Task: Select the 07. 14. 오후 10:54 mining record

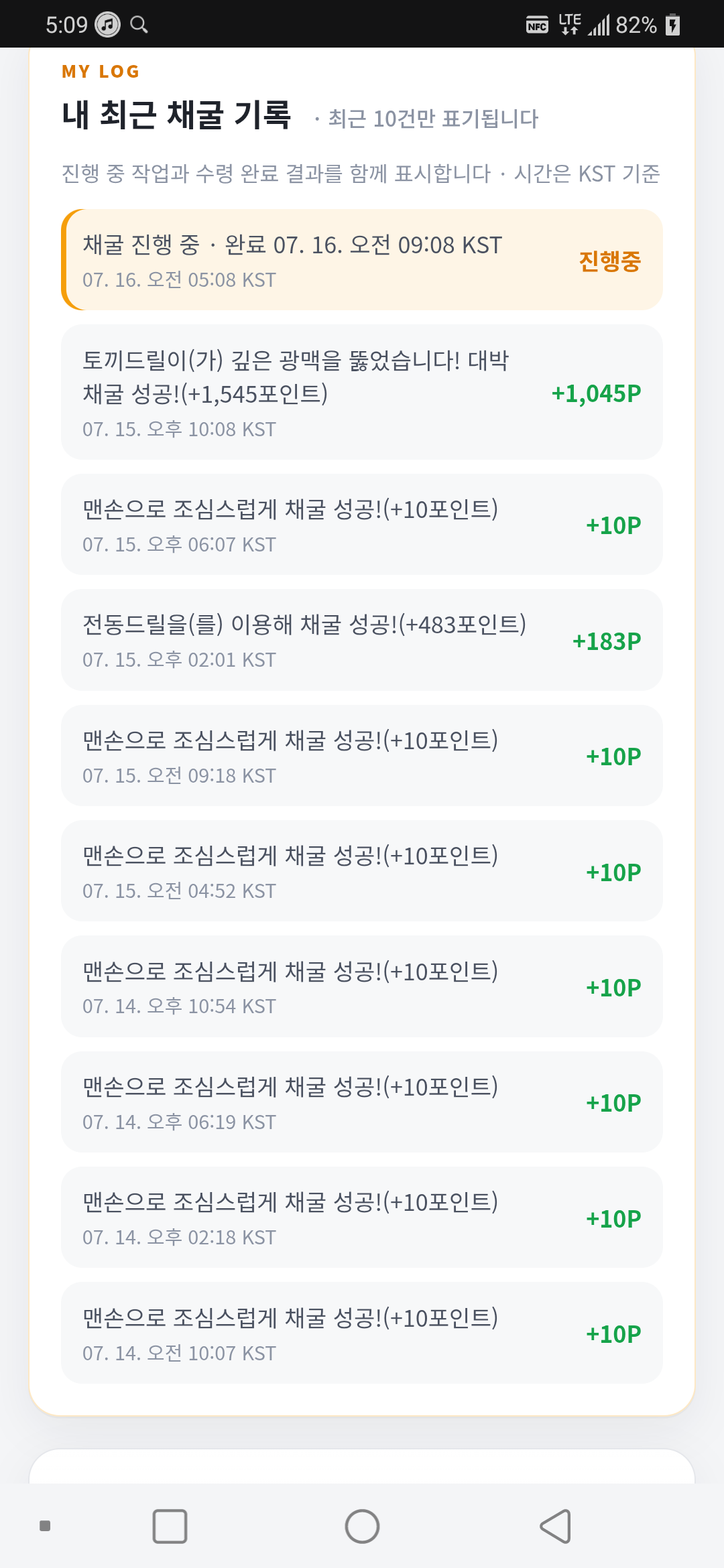Action: coord(362,986)
